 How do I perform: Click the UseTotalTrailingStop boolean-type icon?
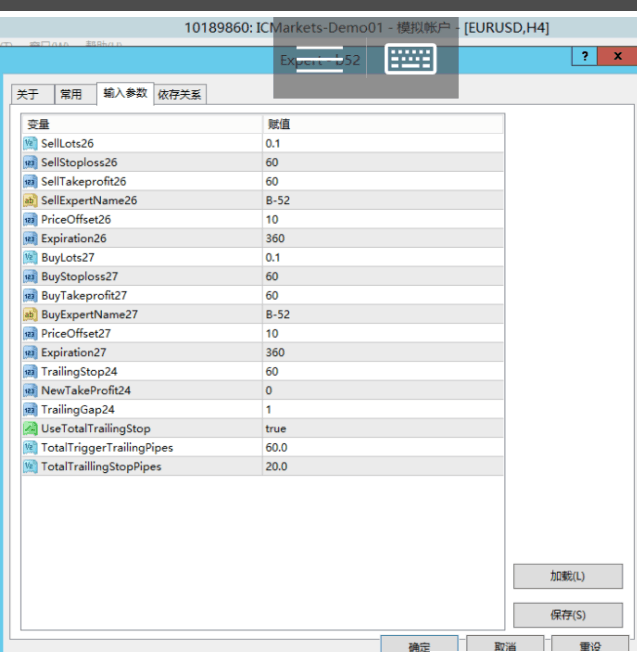[x=30, y=429]
